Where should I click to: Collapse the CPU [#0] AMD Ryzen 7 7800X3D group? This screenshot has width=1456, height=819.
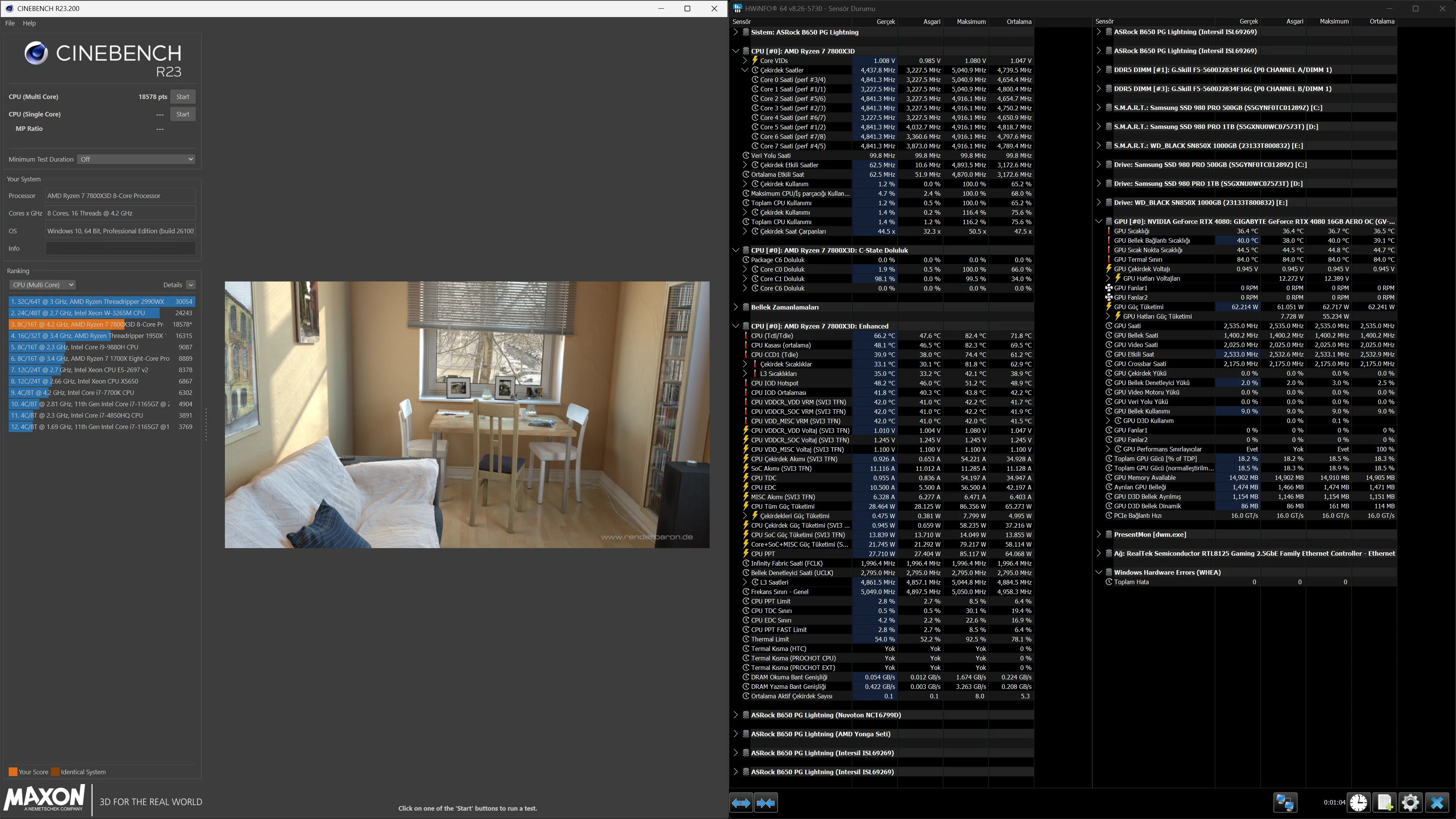[735, 51]
